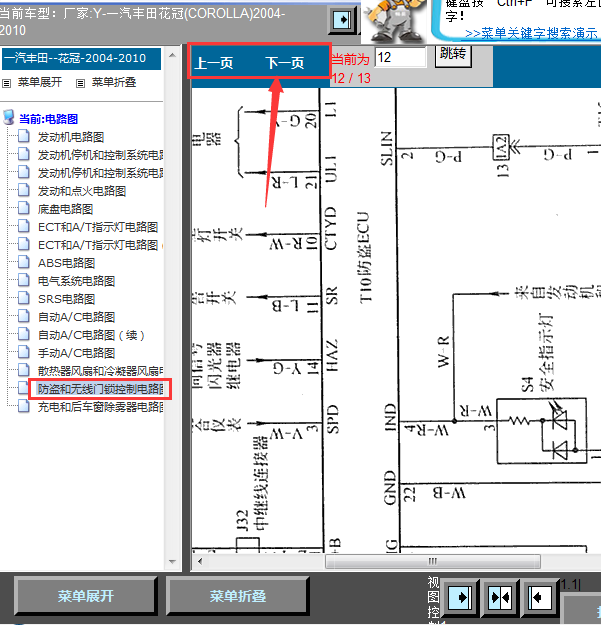Screen dimensions: 601x625
Task: Click the right-arrow view control icon
Action: [460, 597]
